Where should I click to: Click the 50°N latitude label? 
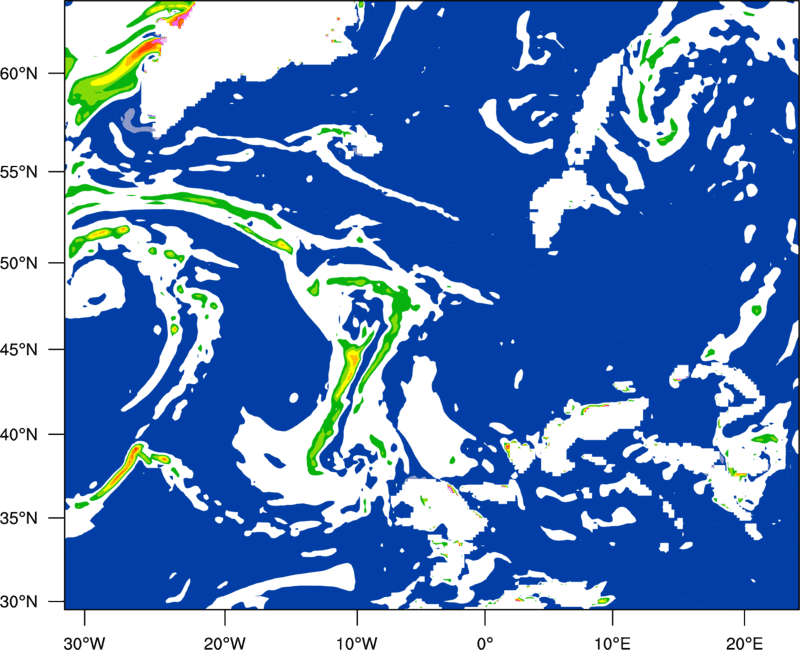[18, 263]
